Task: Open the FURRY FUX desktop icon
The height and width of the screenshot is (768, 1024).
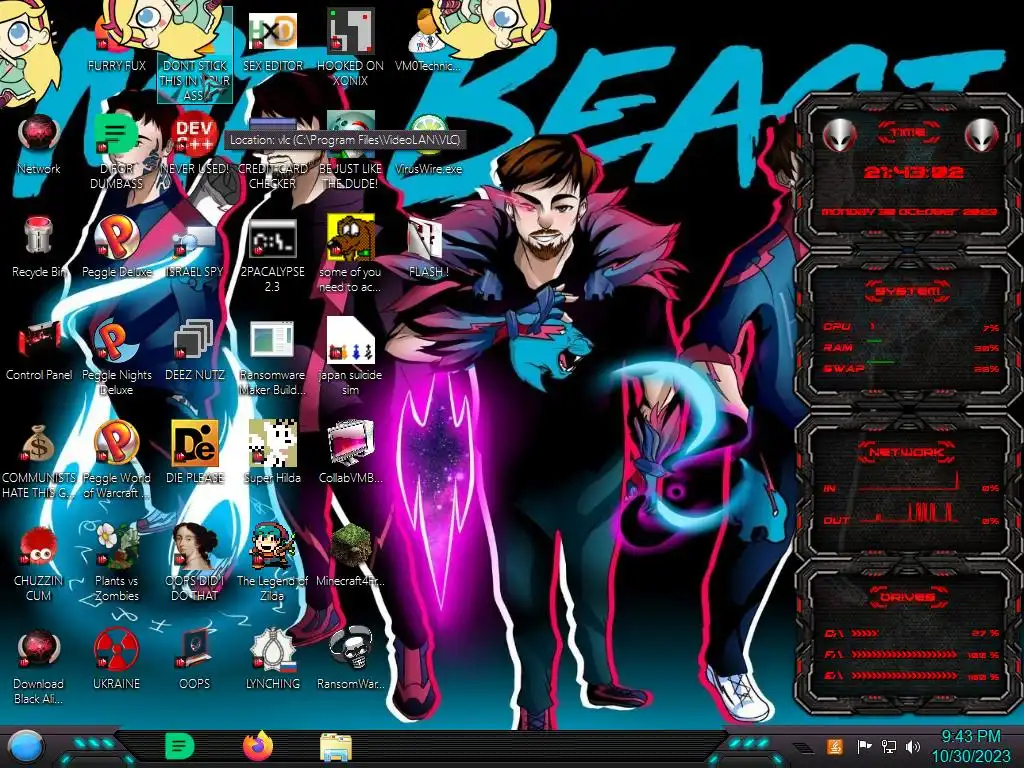Action: click(116, 40)
